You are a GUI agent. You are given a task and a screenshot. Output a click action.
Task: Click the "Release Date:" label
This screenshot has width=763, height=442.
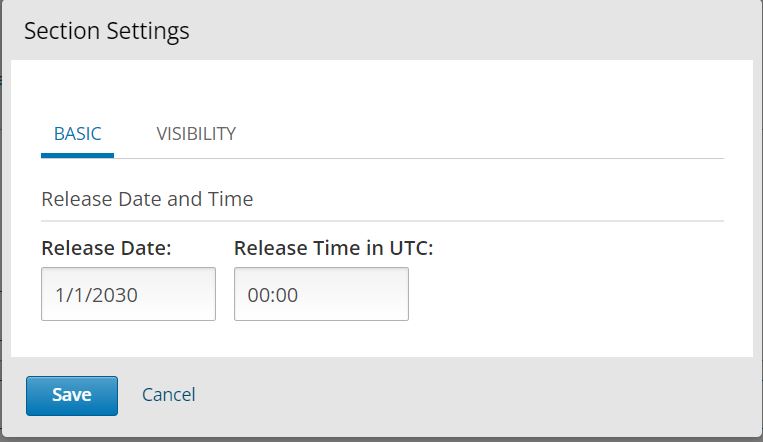pos(107,249)
